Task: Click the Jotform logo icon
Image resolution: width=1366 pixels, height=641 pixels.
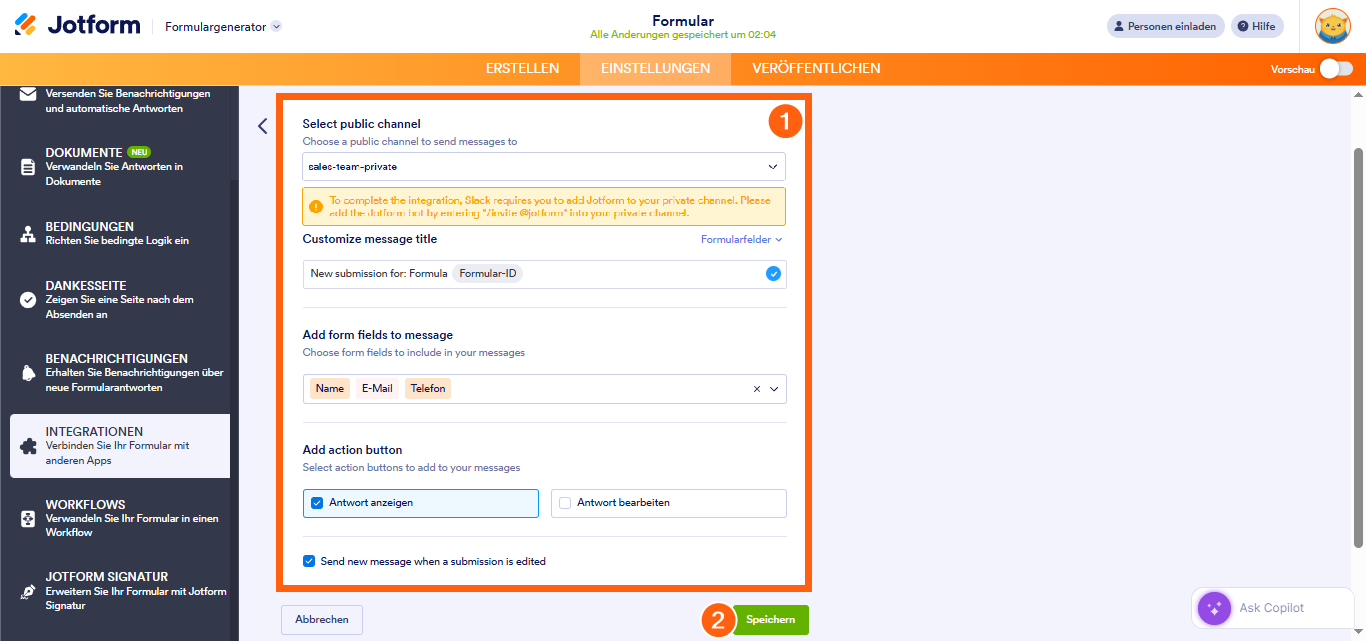Action: (26, 26)
